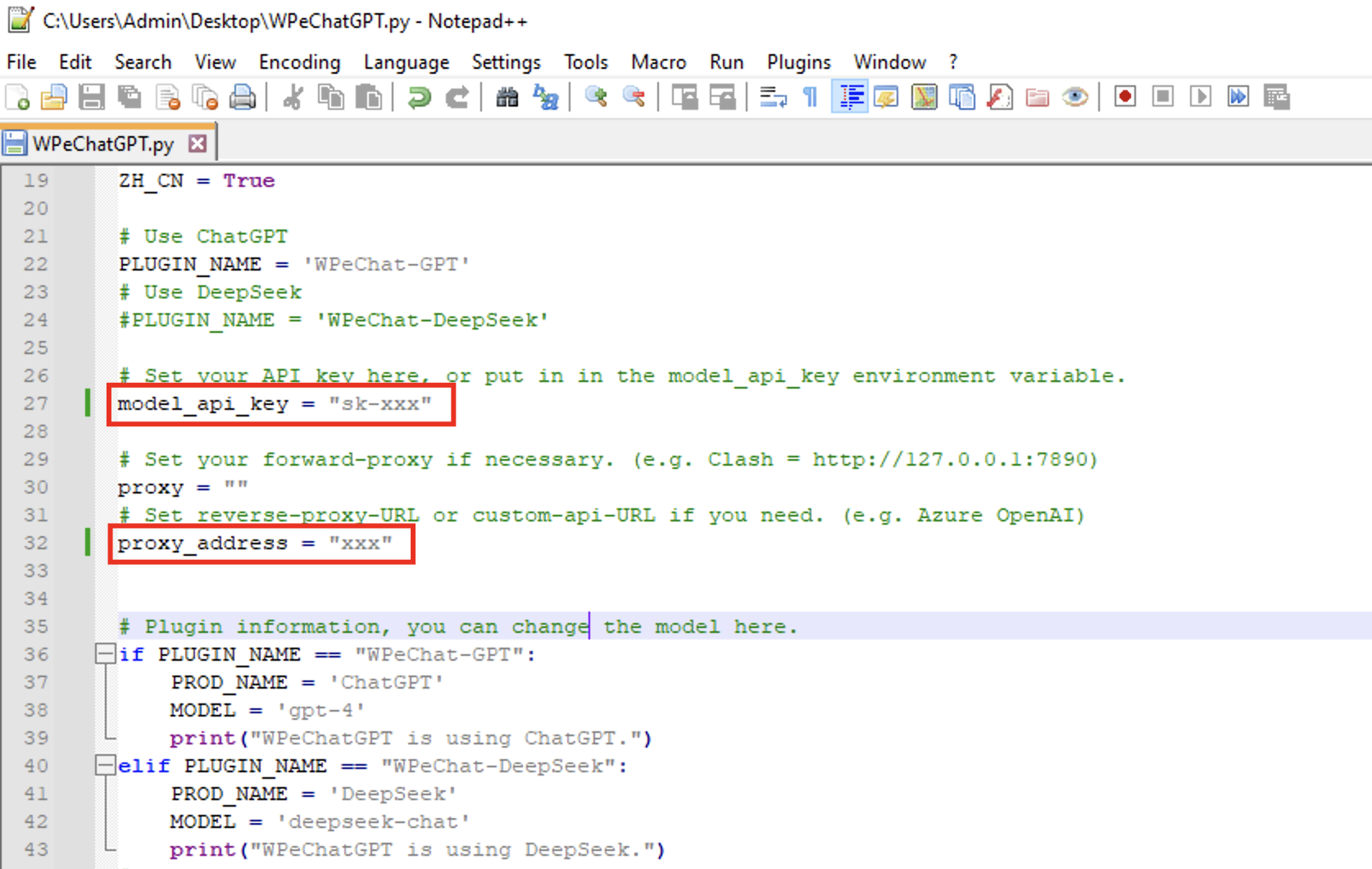
Task: Open the File menu
Action: tap(21, 62)
